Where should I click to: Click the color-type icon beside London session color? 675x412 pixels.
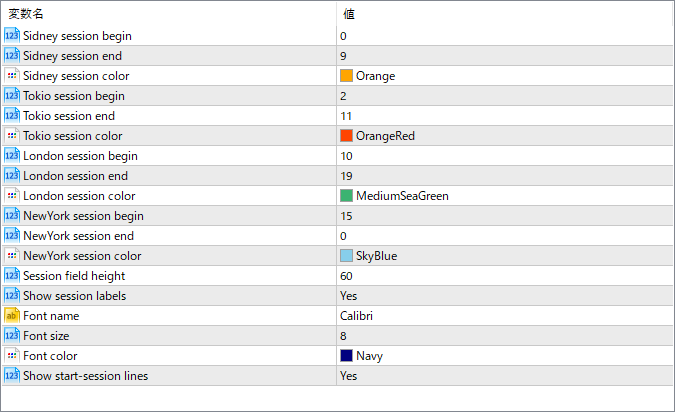pos(11,196)
